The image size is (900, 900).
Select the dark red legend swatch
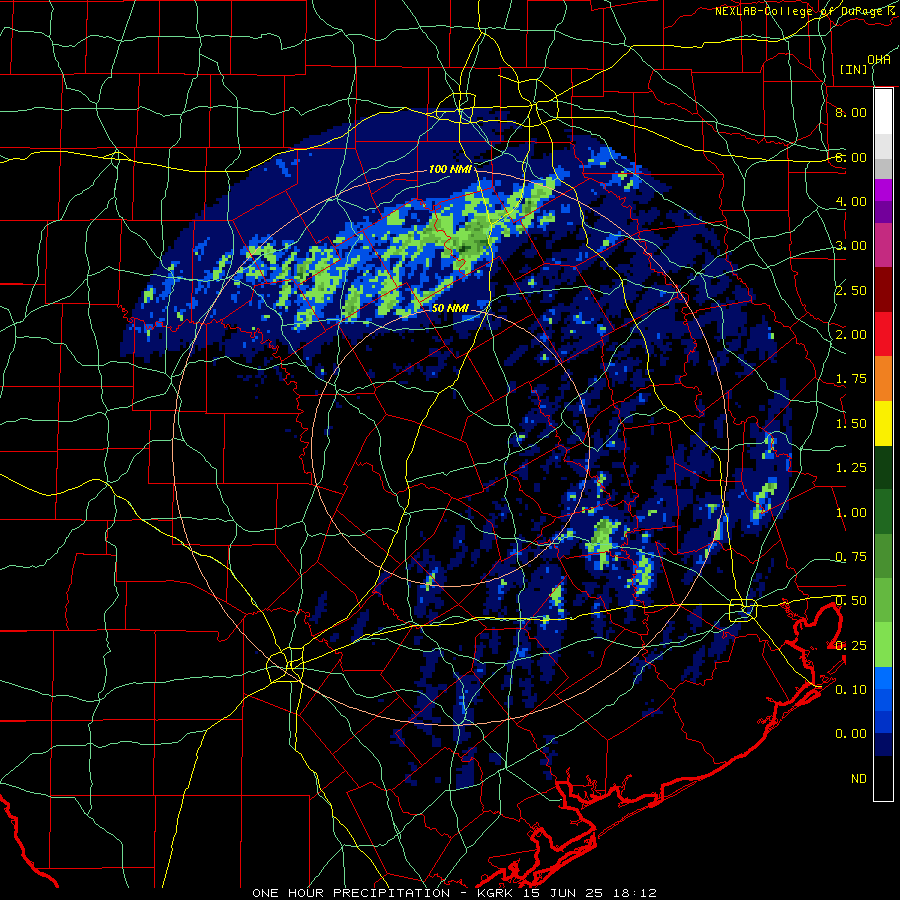click(x=883, y=290)
